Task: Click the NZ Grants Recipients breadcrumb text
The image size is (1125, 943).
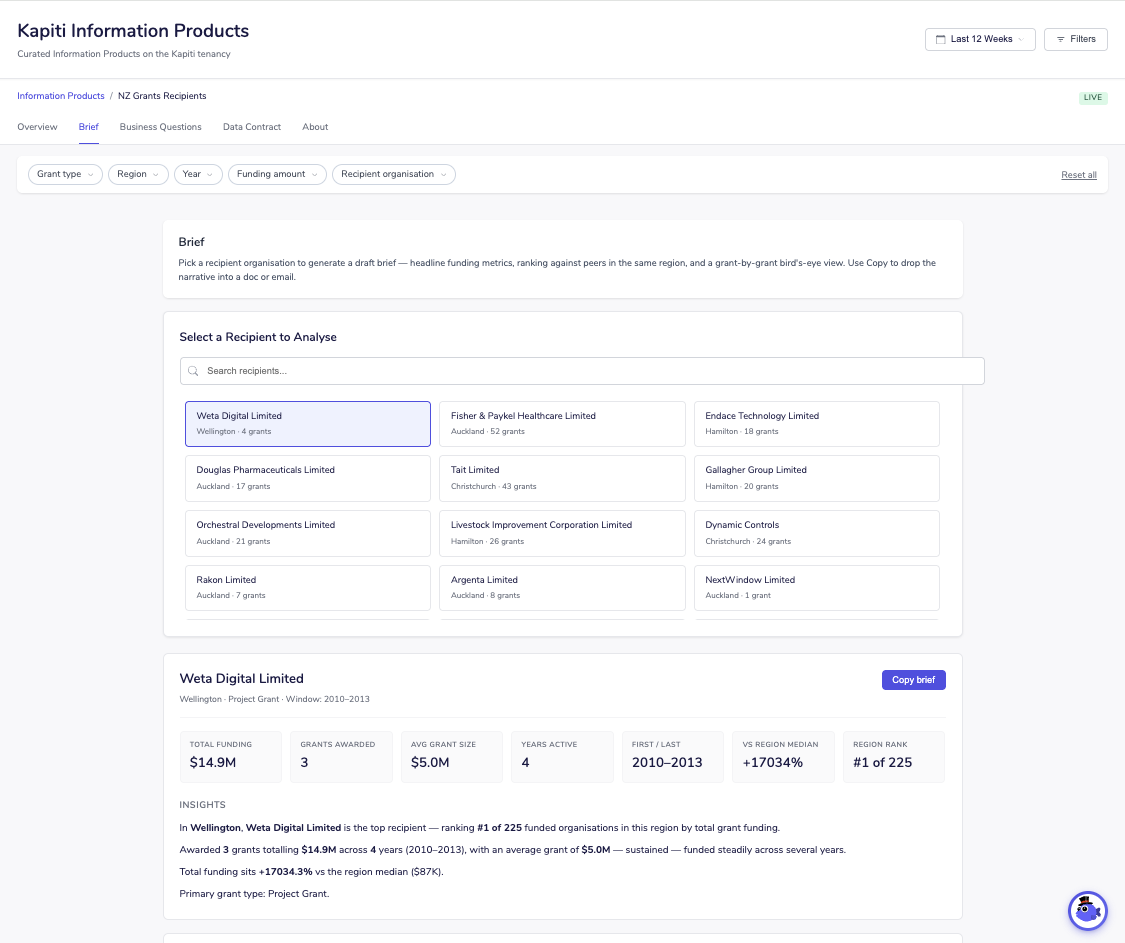Action: [x=162, y=96]
